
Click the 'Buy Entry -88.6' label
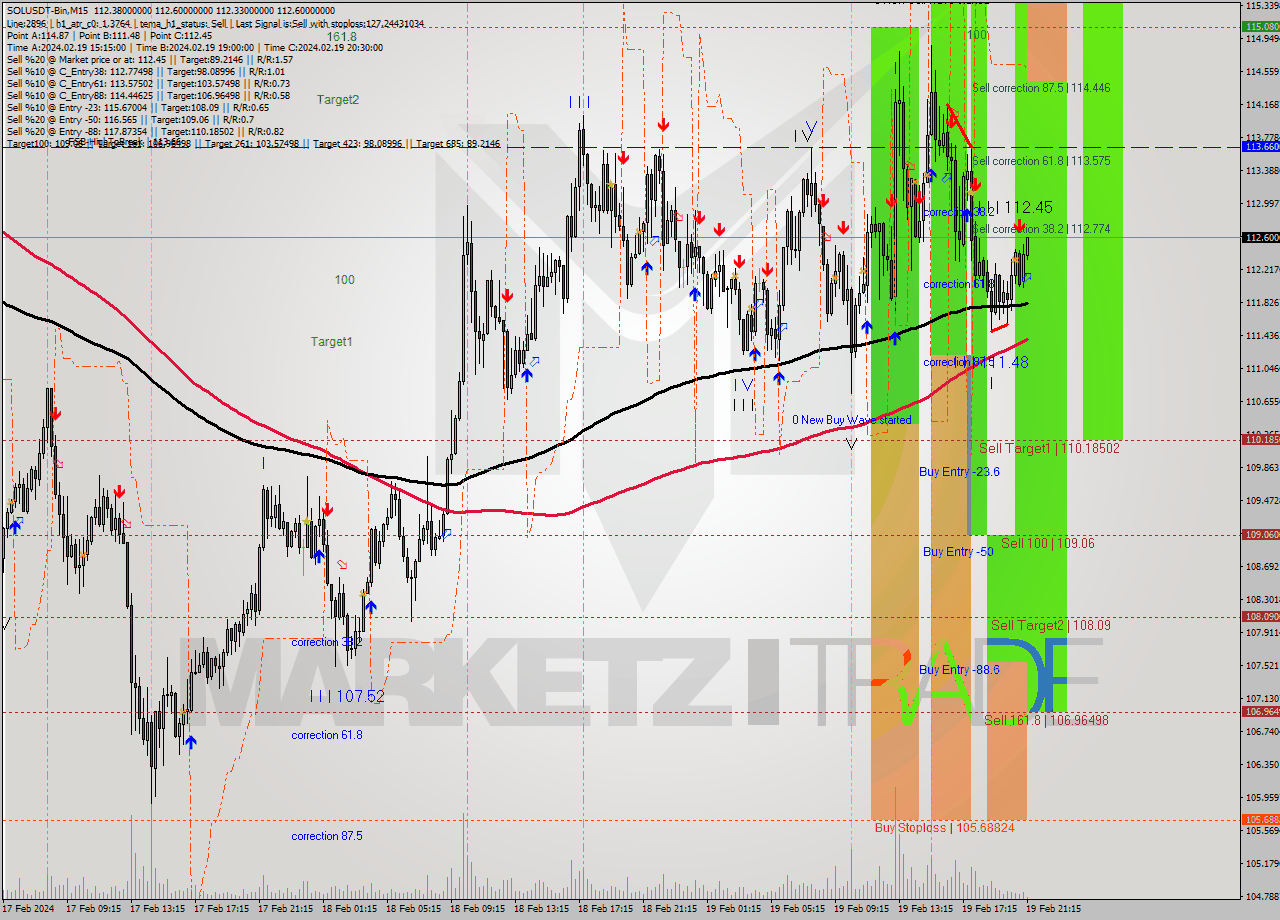960,670
